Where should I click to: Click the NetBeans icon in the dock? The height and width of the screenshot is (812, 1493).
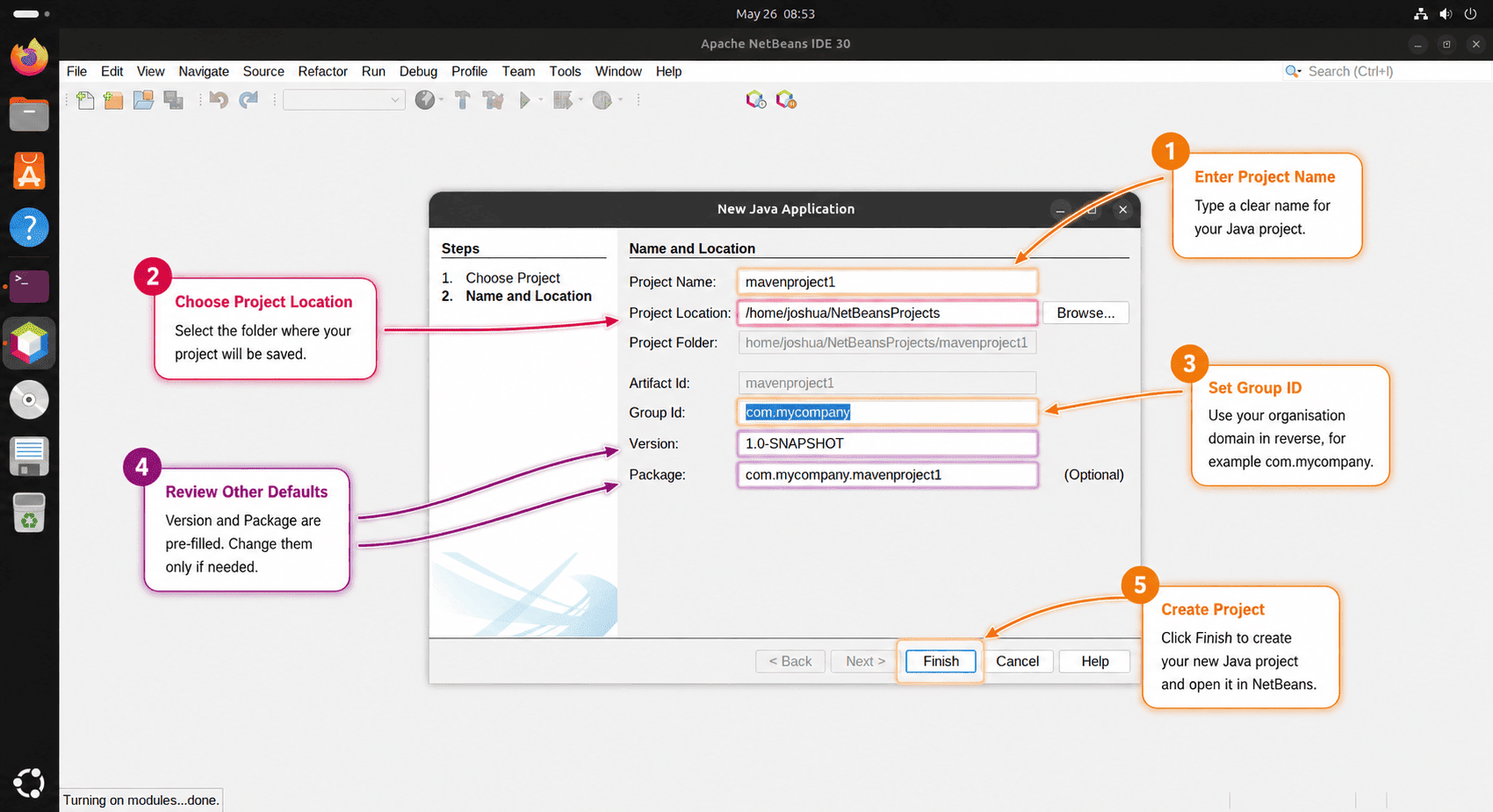pyautogui.click(x=29, y=342)
